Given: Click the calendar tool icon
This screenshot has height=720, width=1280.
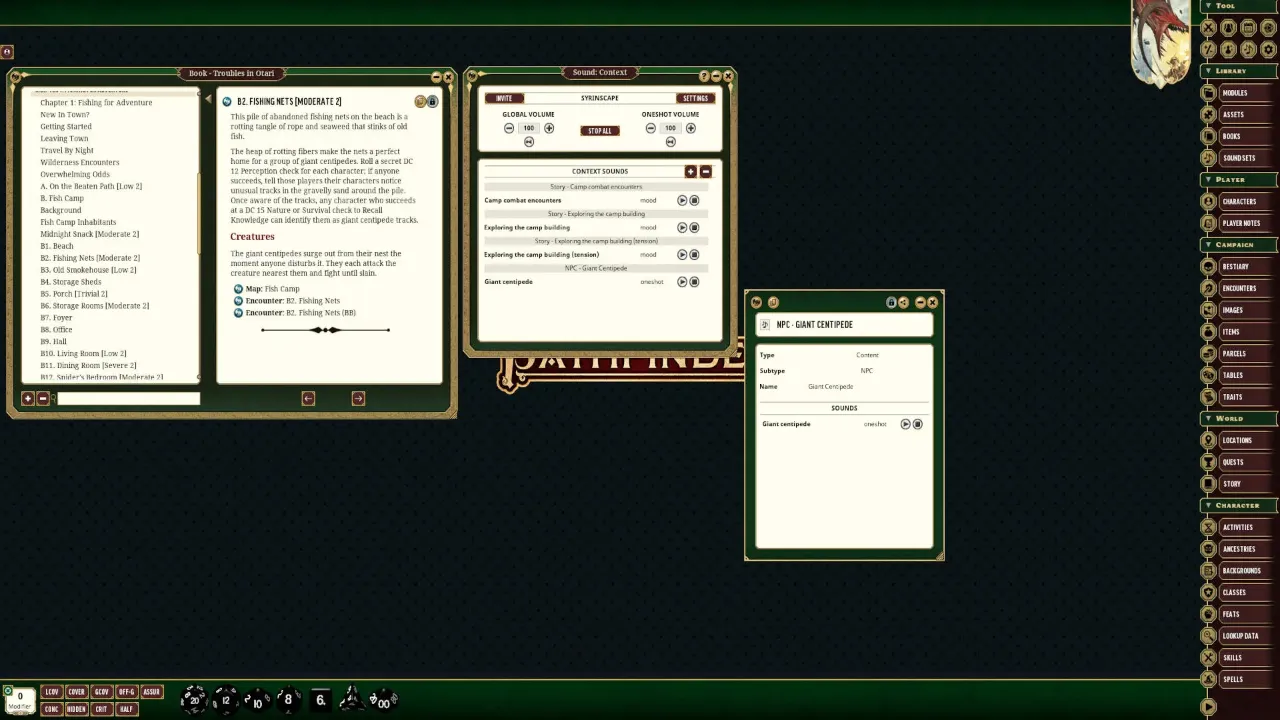Looking at the screenshot, I should tap(1249, 28).
